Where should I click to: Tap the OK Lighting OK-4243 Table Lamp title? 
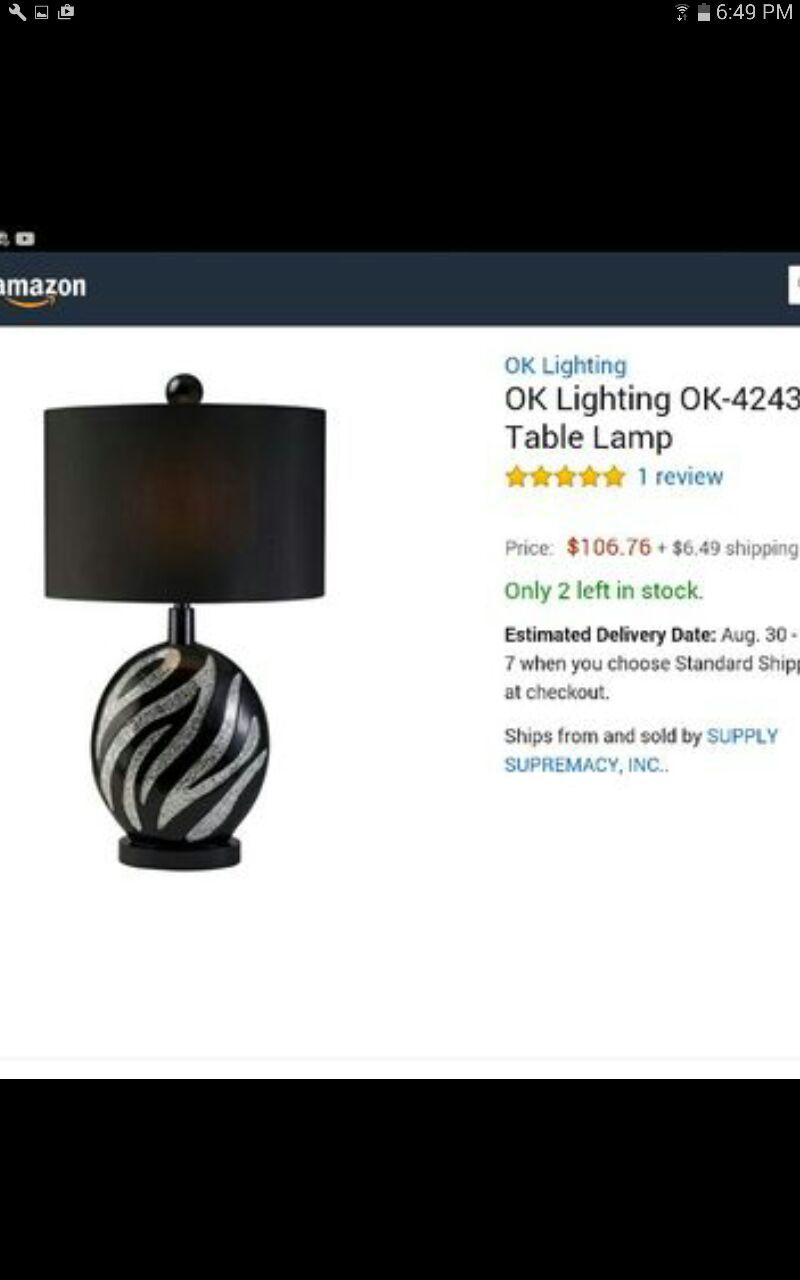652,418
